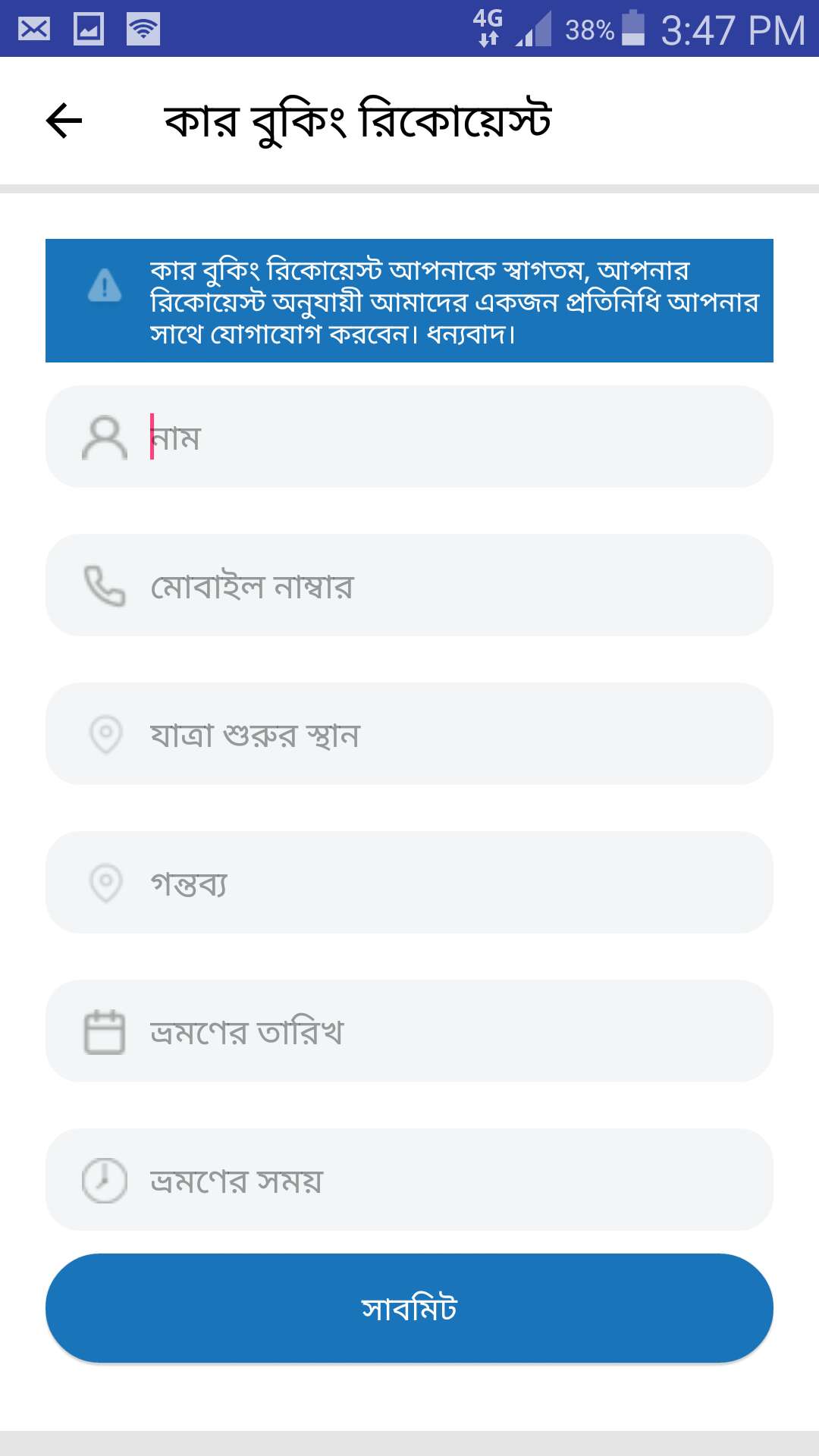Select the মোবাইল নাম্বার input field
The height and width of the screenshot is (1456, 819).
455,586
